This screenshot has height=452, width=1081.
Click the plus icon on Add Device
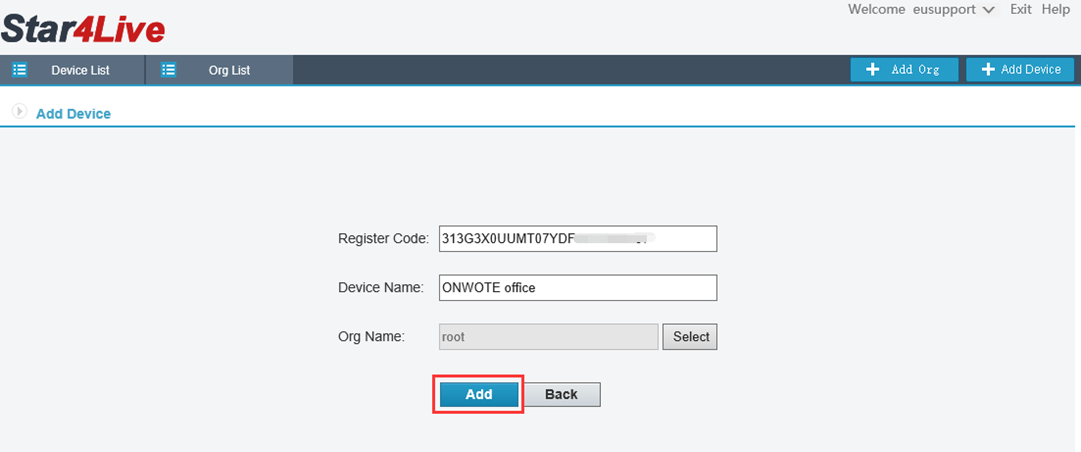pyautogui.click(x=988, y=70)
